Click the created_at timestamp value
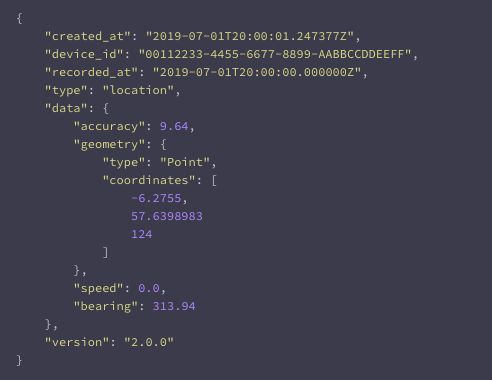 pos(250,36)
